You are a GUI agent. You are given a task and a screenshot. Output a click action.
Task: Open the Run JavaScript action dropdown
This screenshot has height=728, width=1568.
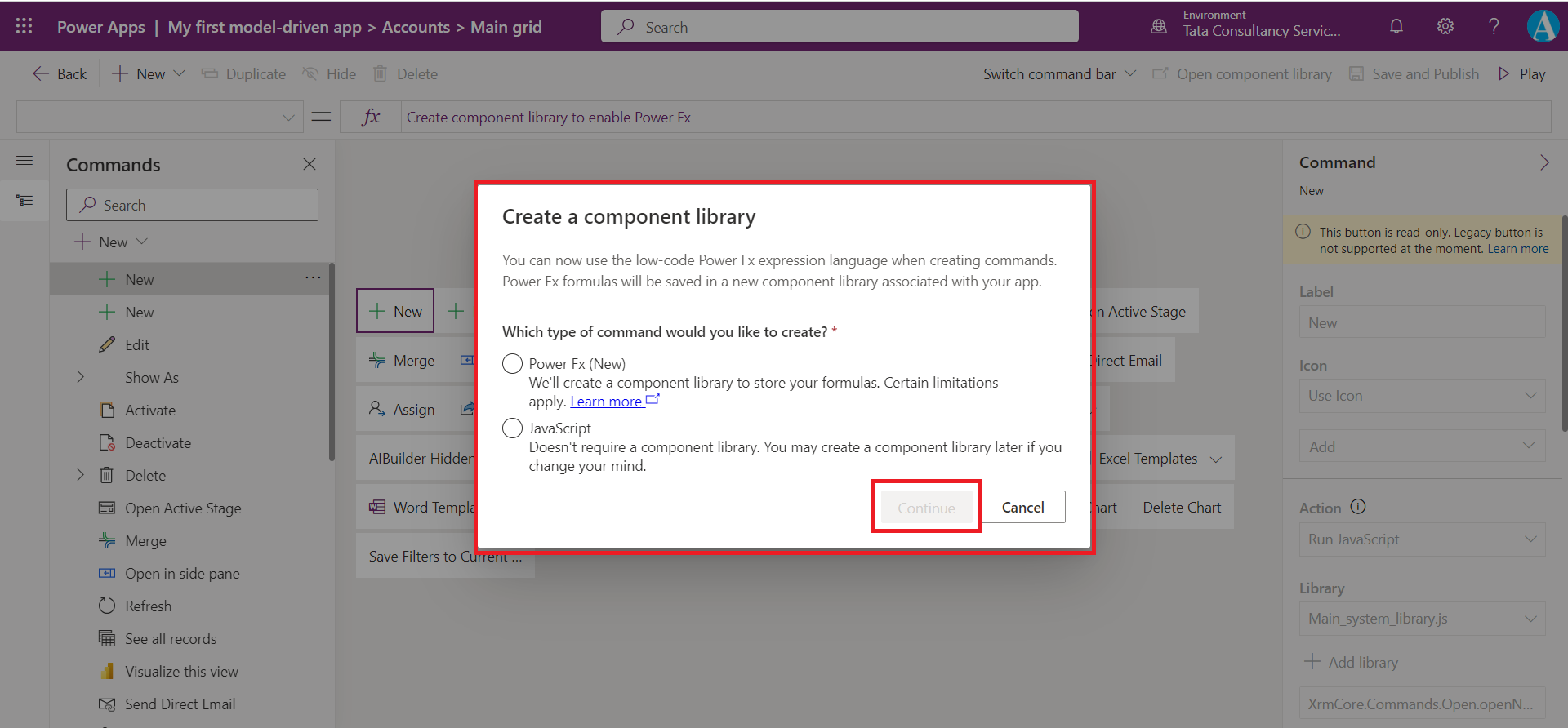[x=1422, y=539]
